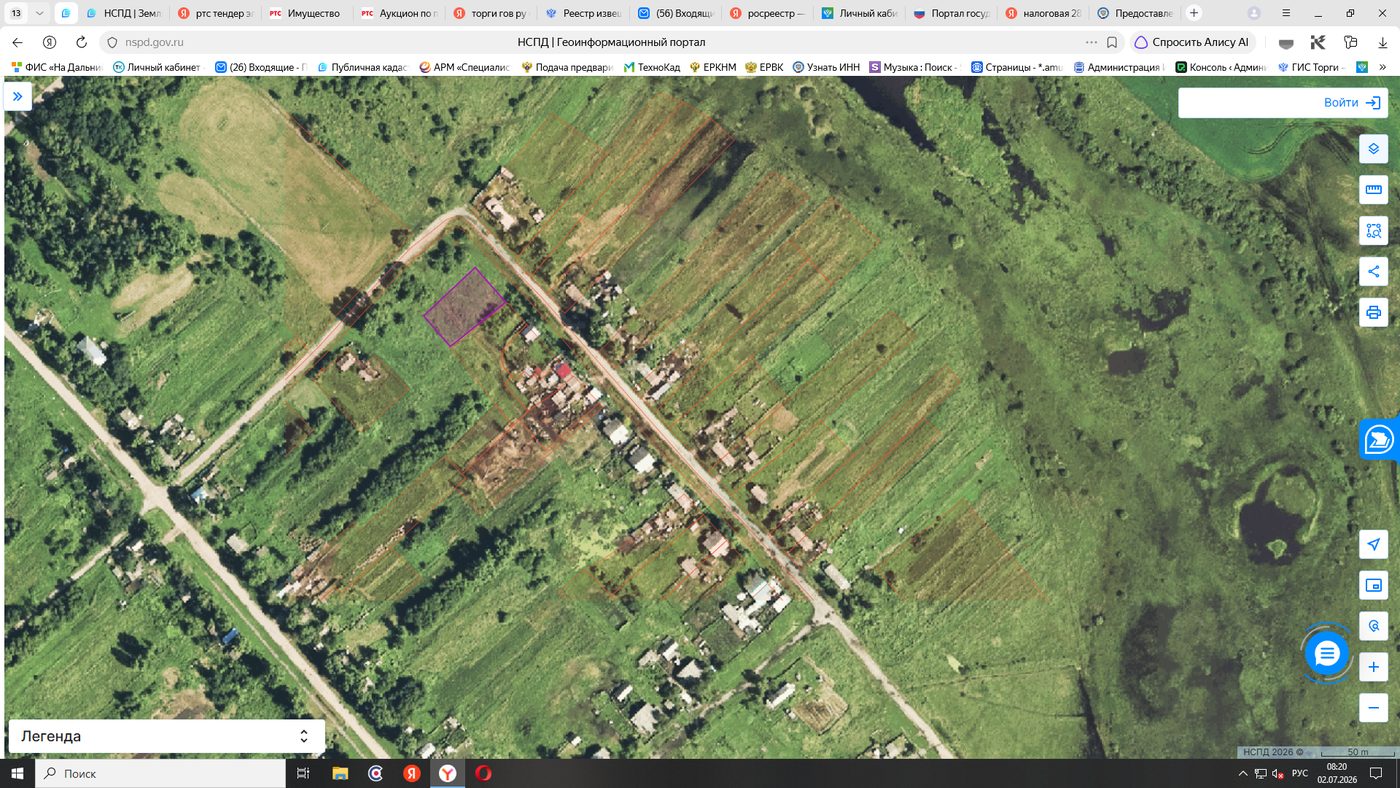Open Windows Task View
1400x788 pixels.
click(x=304, y=773)
